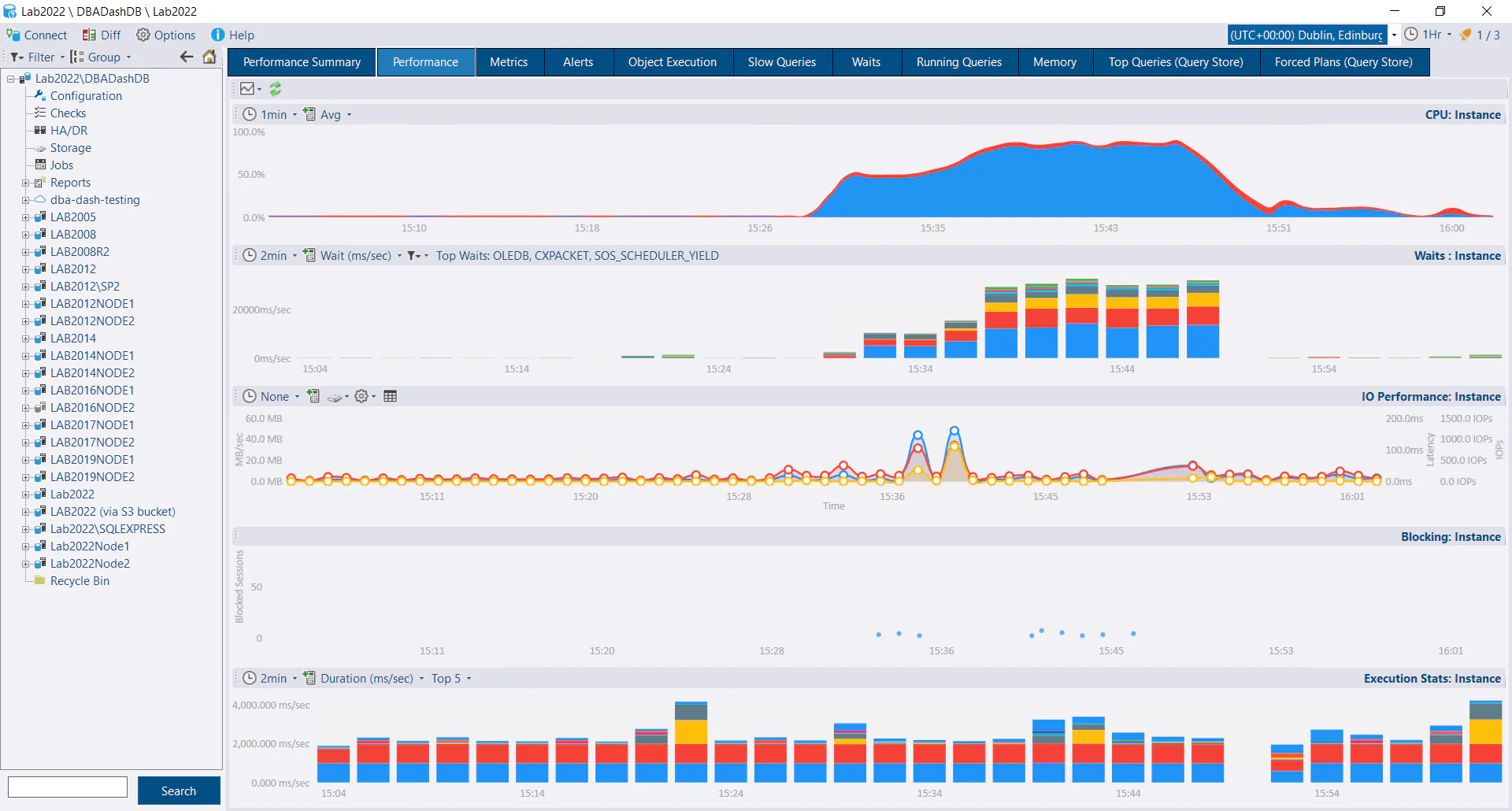Click the waits filter funnel icon
Viewport: 1512px width, 811px height.
[x=413, y=256]
